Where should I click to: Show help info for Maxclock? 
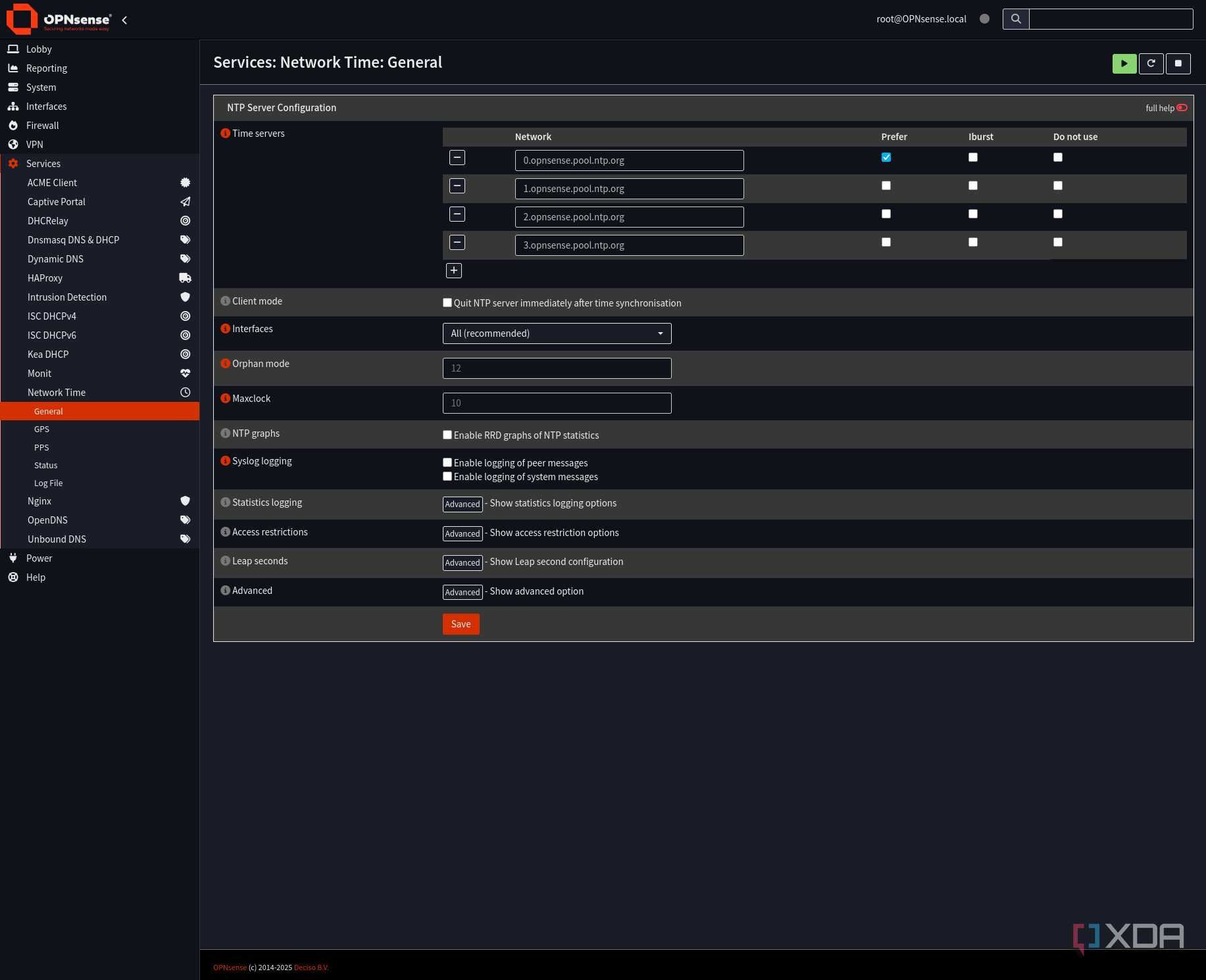pos(225,399)
